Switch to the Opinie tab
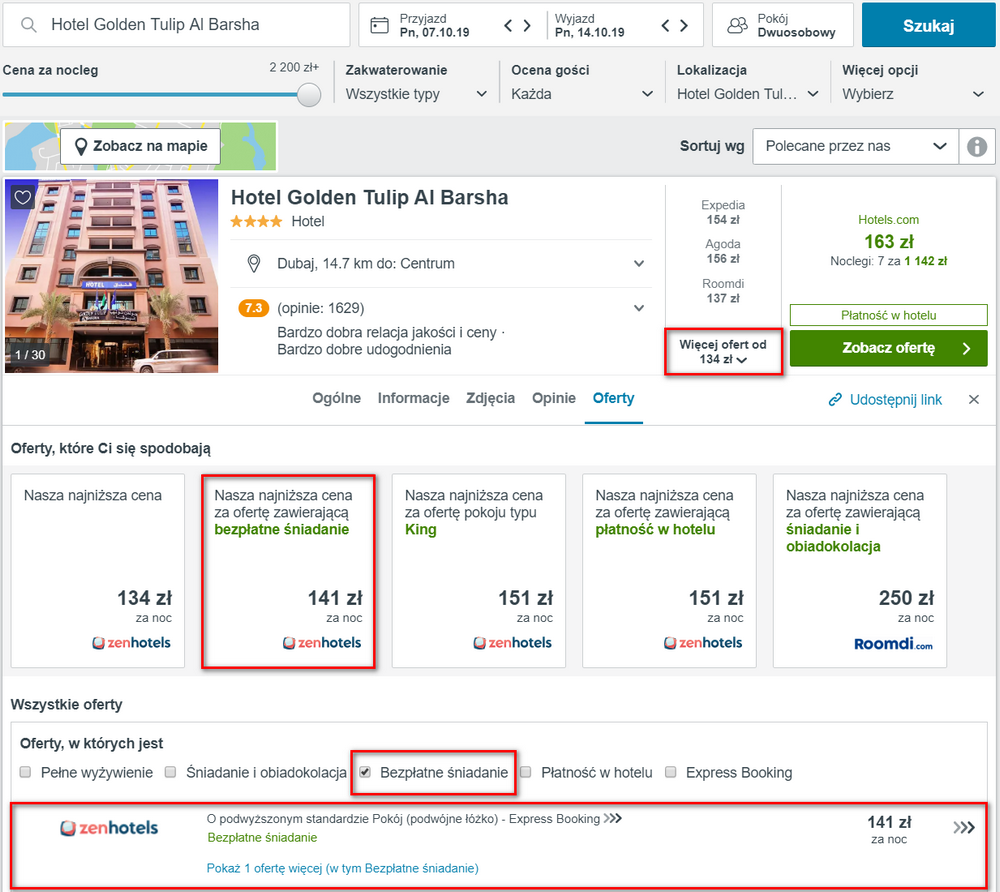 coord(554,398)
